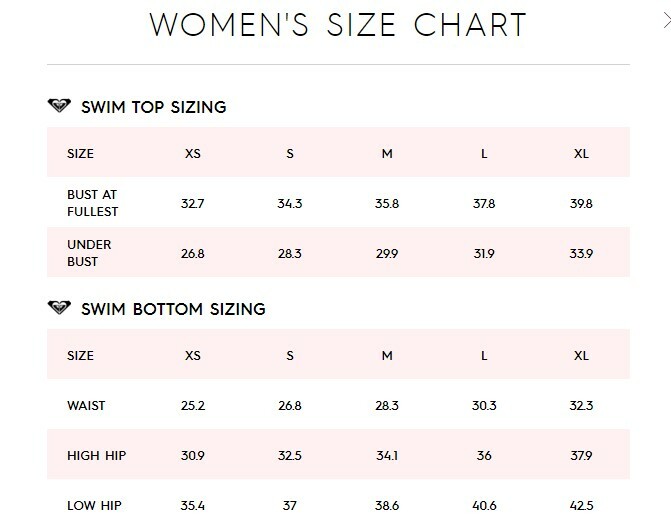This screenshot has width=671, height=530.
Task: Select the High Hip row label
Action: 97,456
